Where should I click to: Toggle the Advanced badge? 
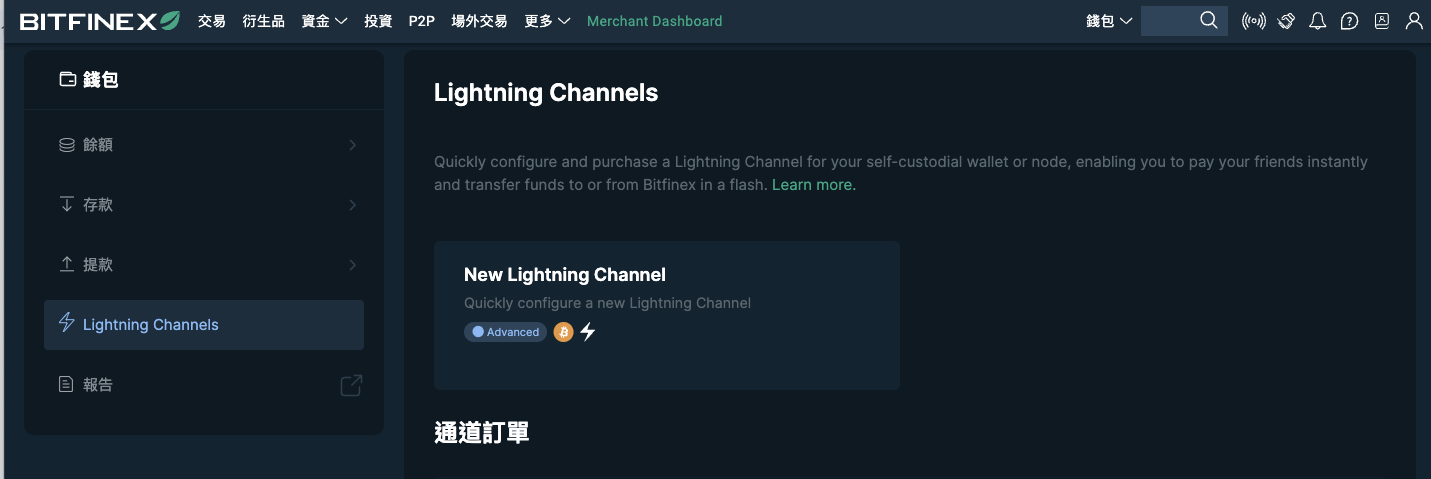tap(505, 332)
